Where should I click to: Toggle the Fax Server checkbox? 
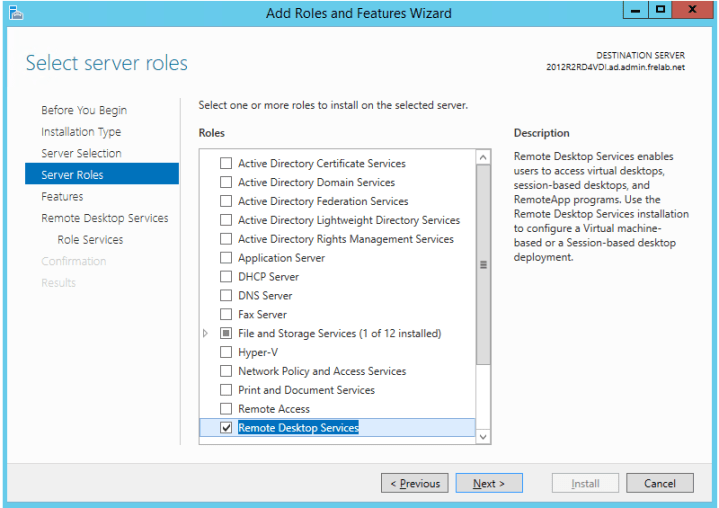point(226,315)
